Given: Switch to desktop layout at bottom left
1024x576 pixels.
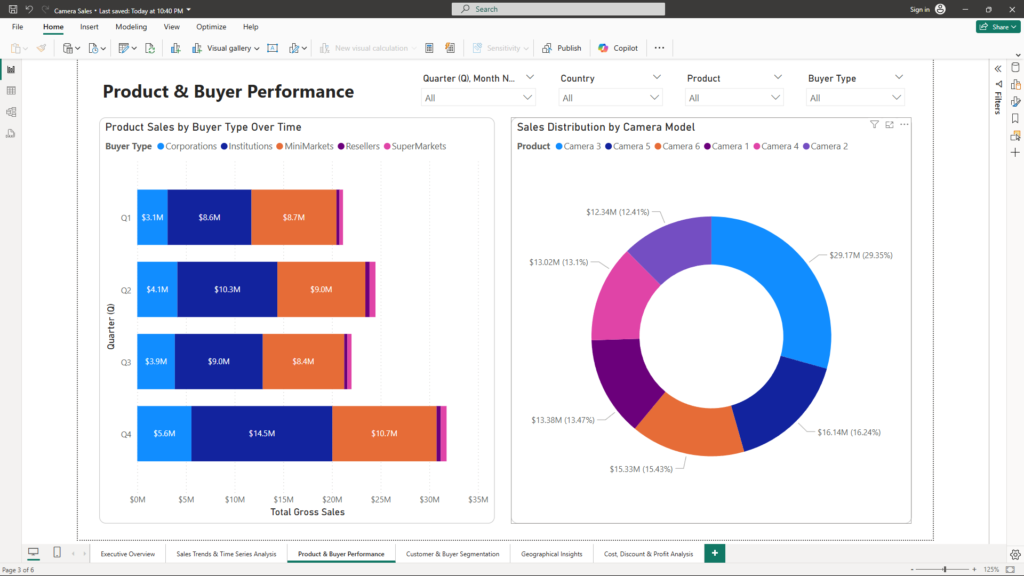Looking at the screenshot, I should click(33, 553).
